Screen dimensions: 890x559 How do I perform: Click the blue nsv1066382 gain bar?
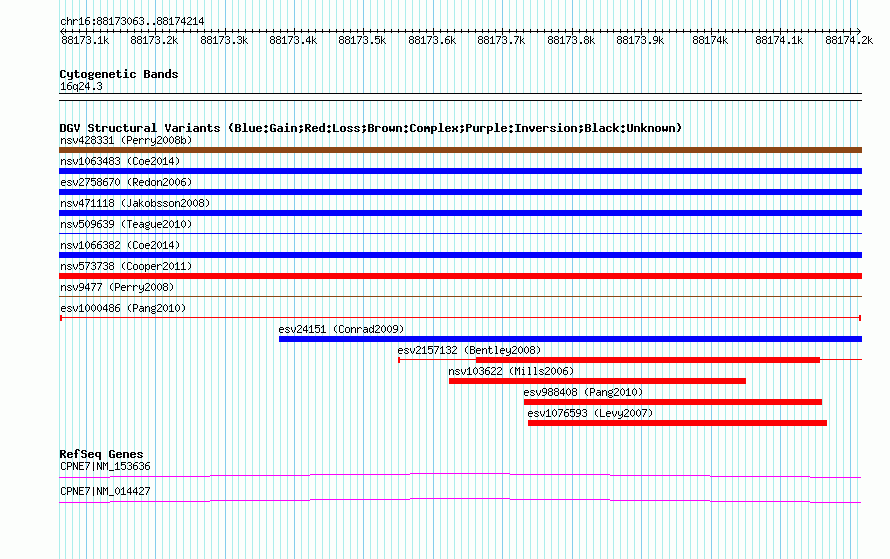pyautogui.click(x=460, y=255)
